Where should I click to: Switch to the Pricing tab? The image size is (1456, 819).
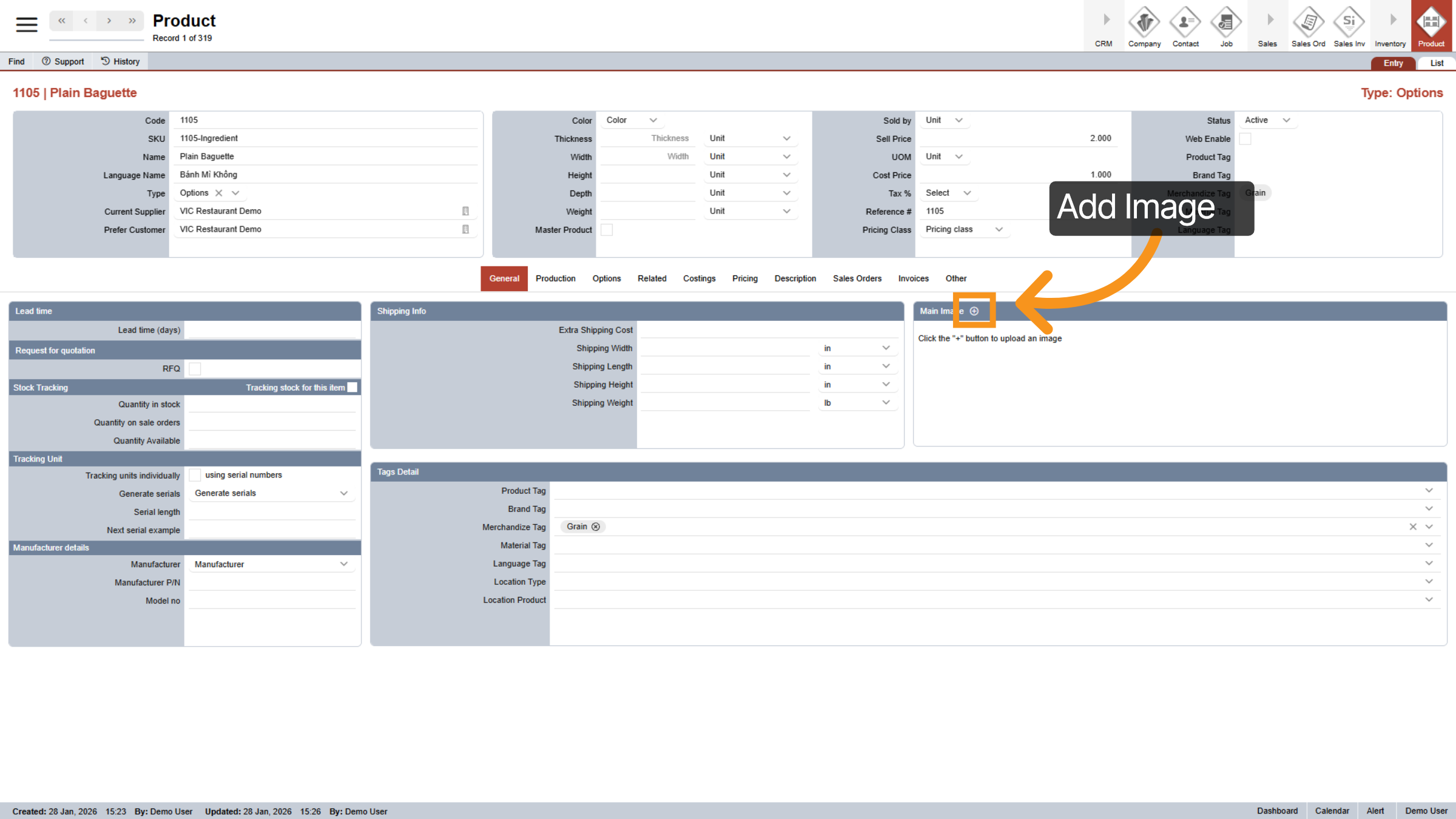coord(745,278)
